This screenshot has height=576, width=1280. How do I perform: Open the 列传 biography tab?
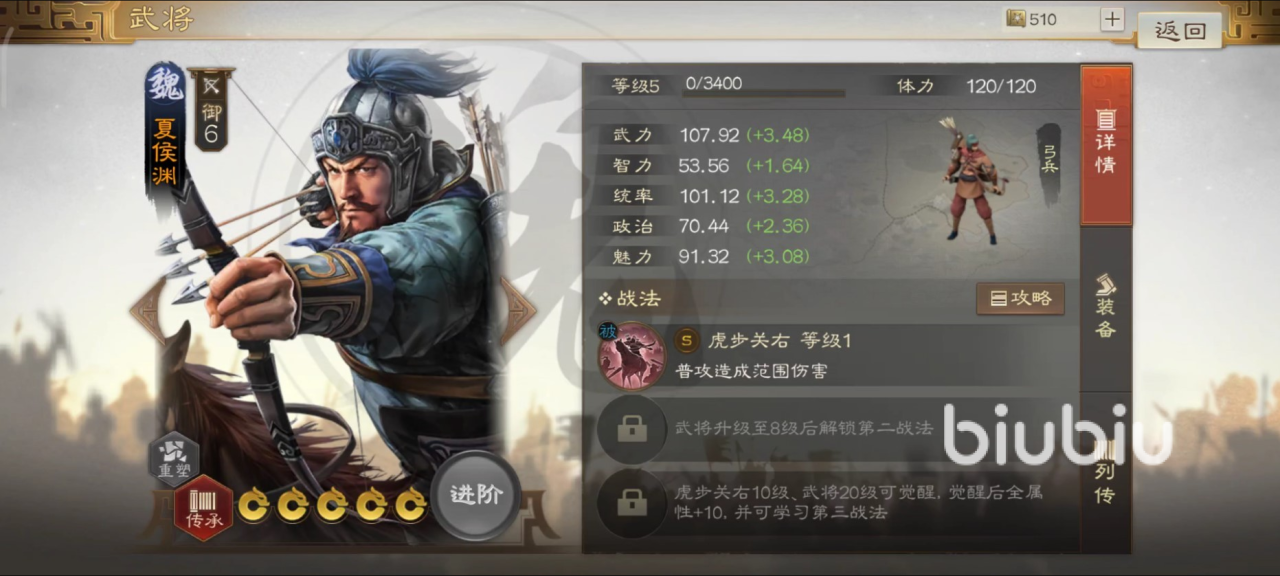[x=1106, y=472]
